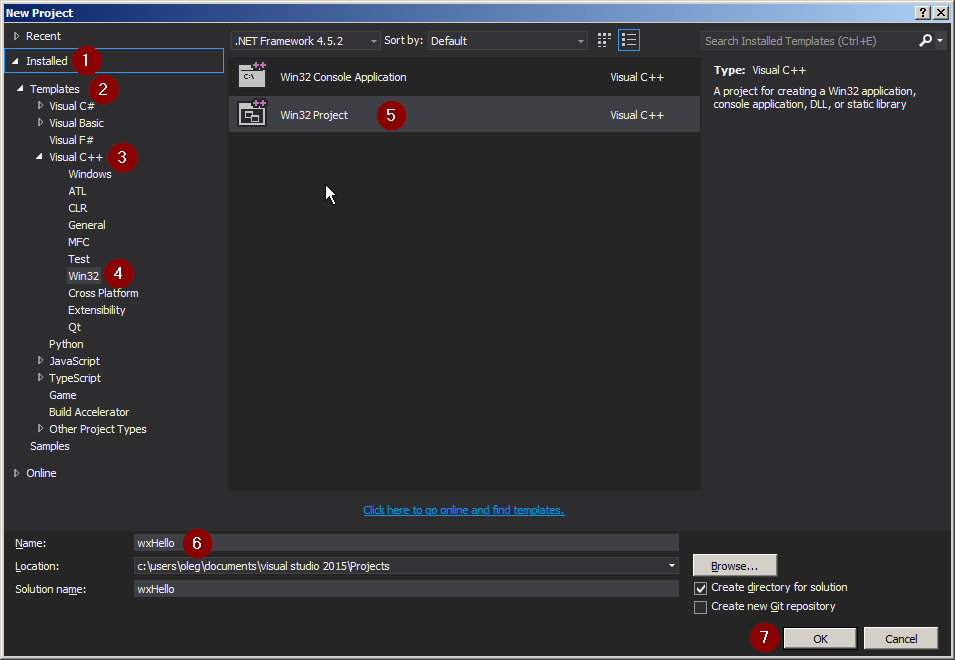The width and height of the screenshot is (955, 660).
Task: Expand the Location path dropdown
Action: click(672, 566)
